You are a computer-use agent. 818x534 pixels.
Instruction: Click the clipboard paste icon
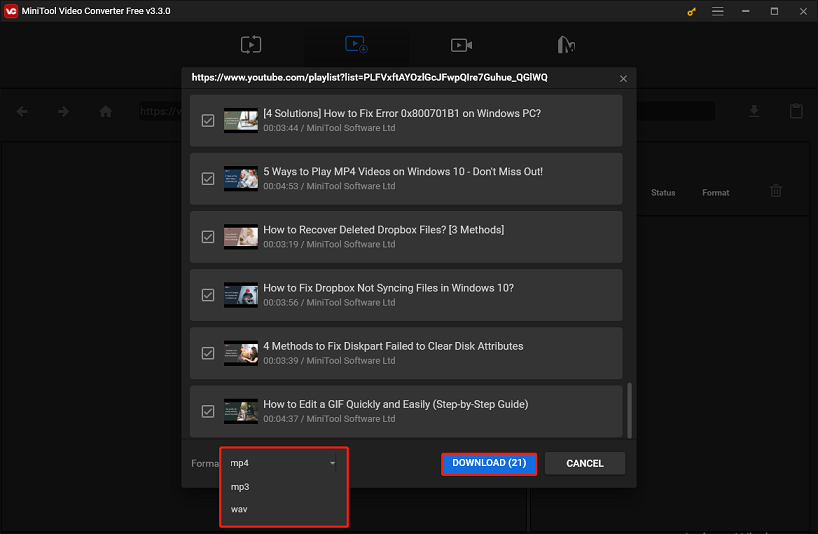tap(796, 111)
